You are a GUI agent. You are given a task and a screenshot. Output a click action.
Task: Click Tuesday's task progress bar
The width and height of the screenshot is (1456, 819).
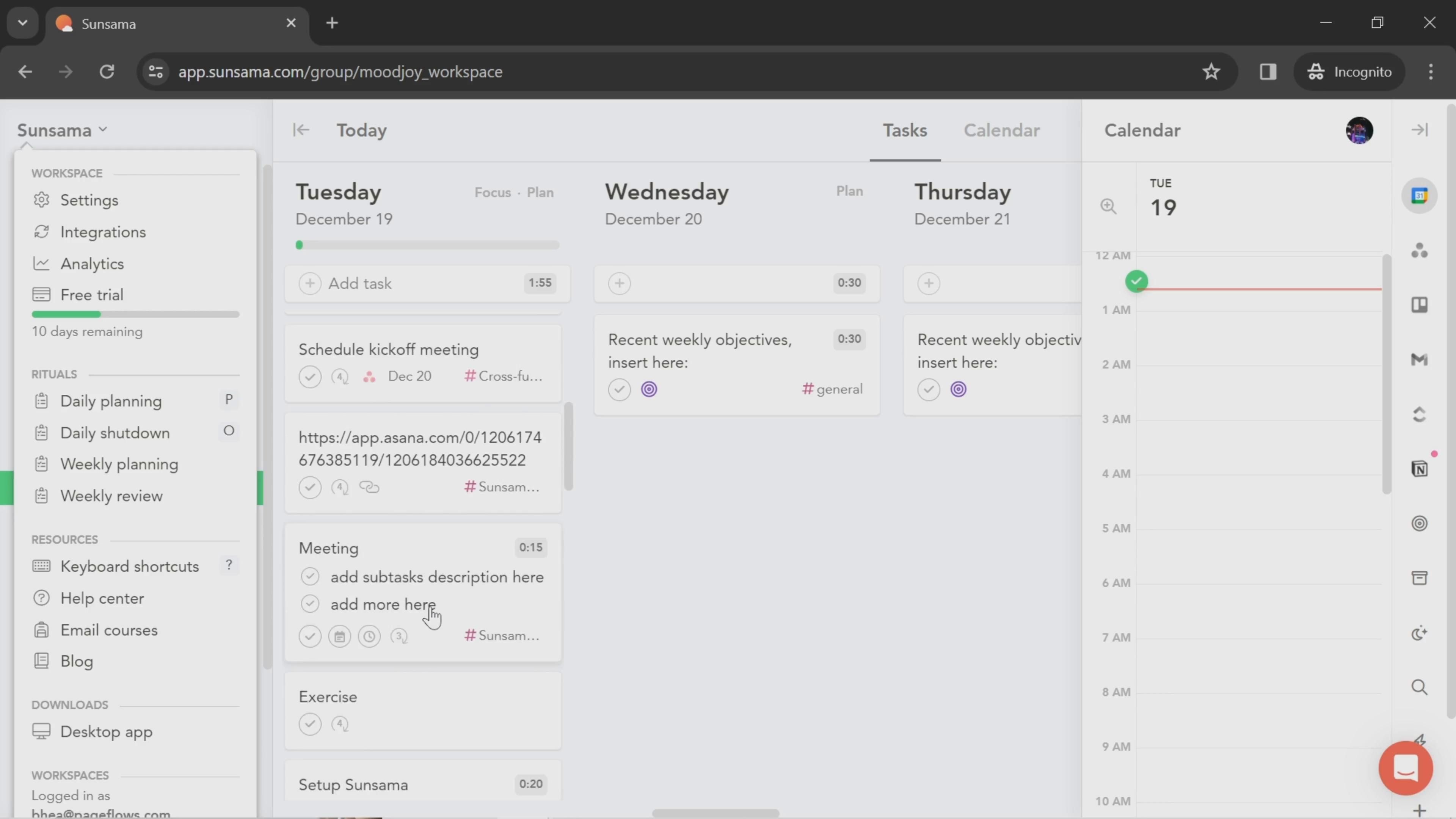tap(427, 245)
